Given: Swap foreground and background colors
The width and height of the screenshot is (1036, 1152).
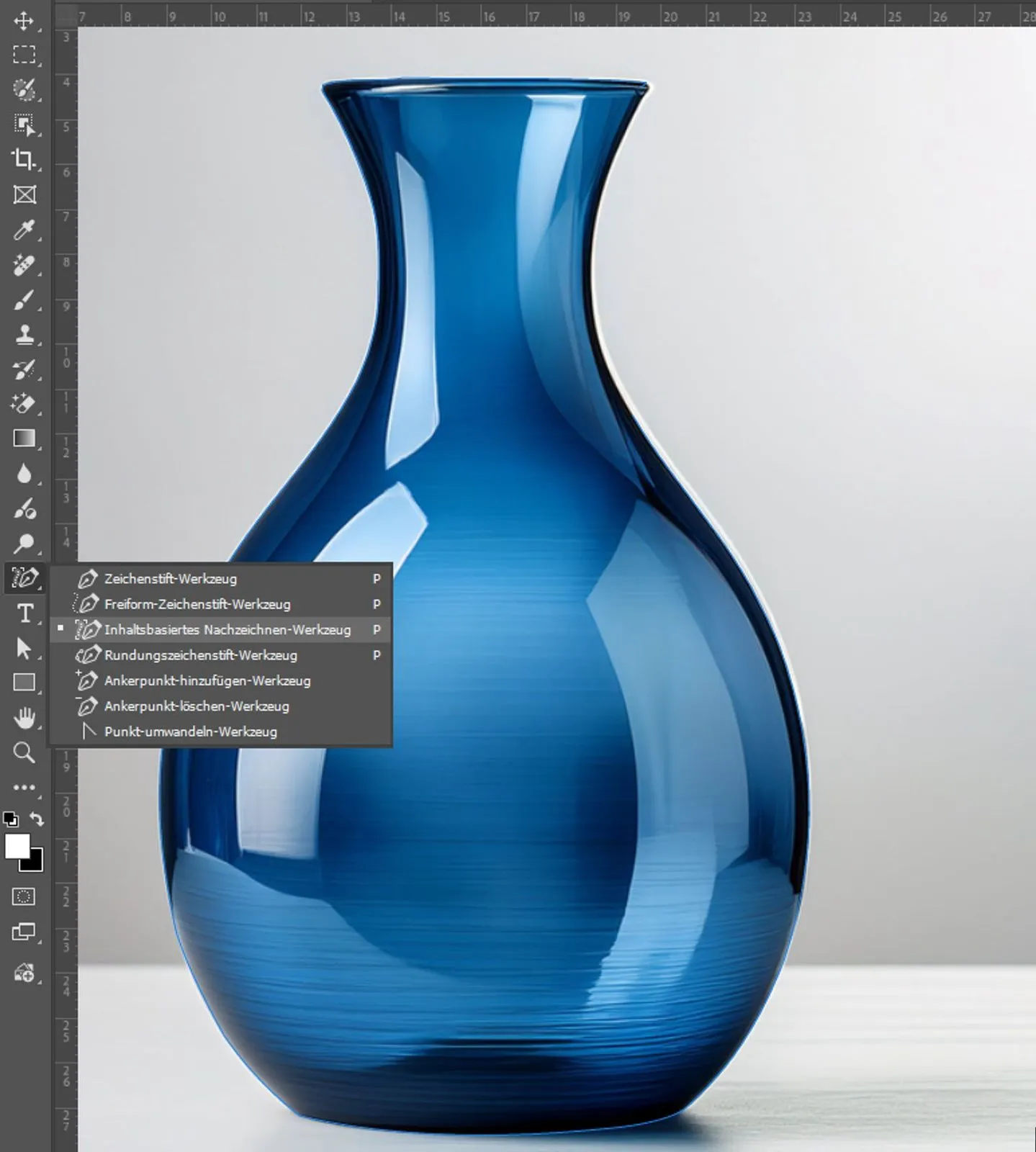Looking at the screenshot, I should click(37, 819).
